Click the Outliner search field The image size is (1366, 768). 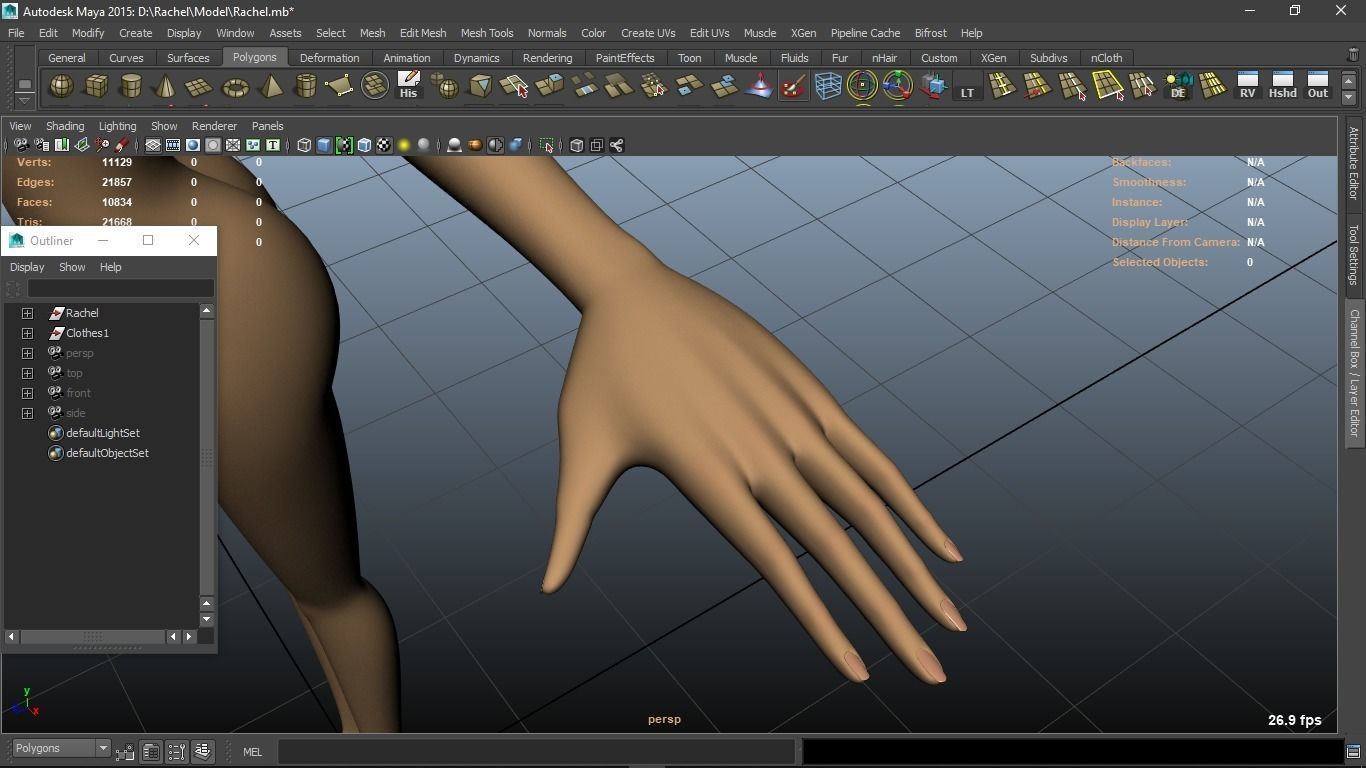pos(120,289)
